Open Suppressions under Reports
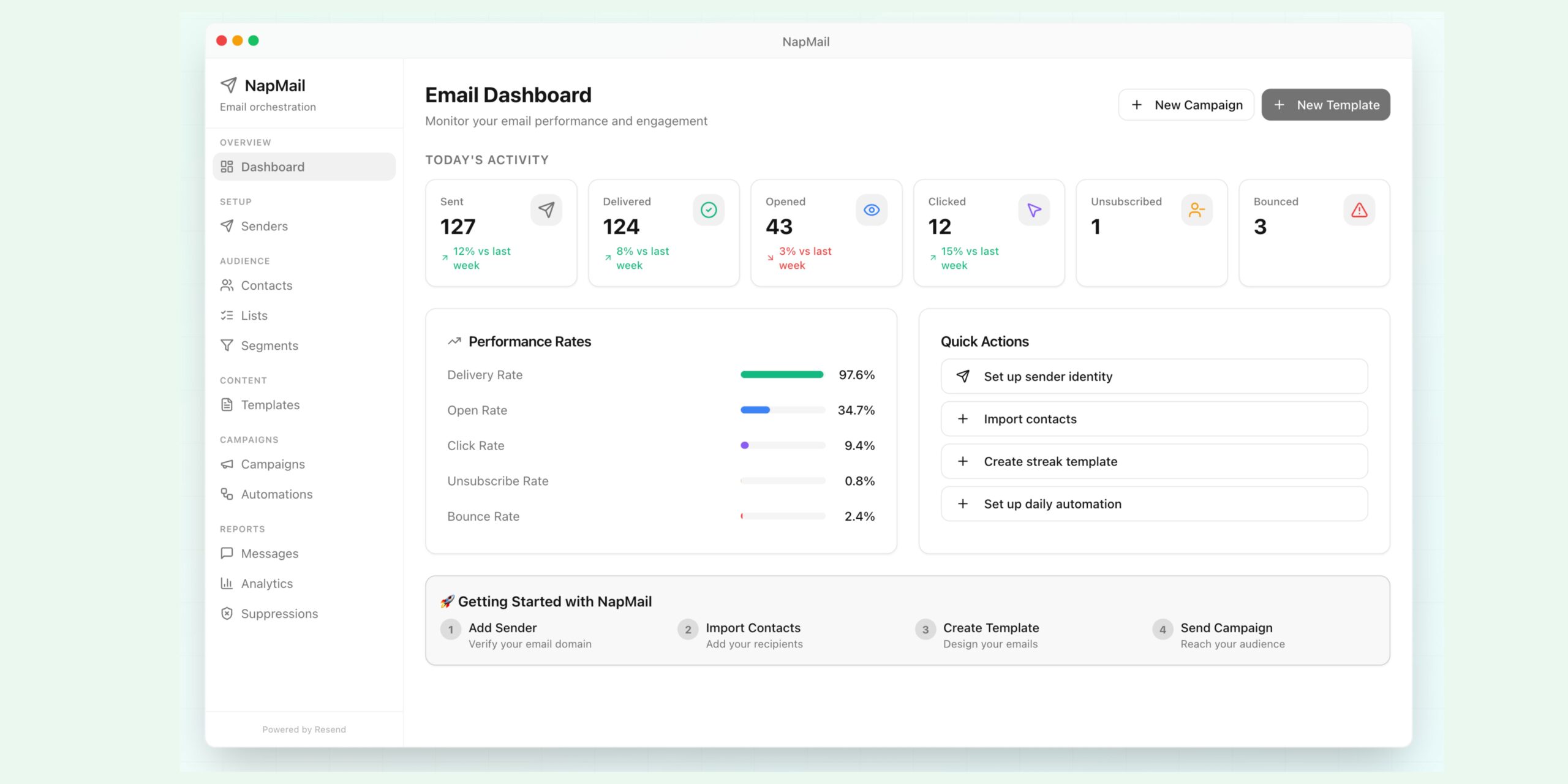 tap(279, 614)
